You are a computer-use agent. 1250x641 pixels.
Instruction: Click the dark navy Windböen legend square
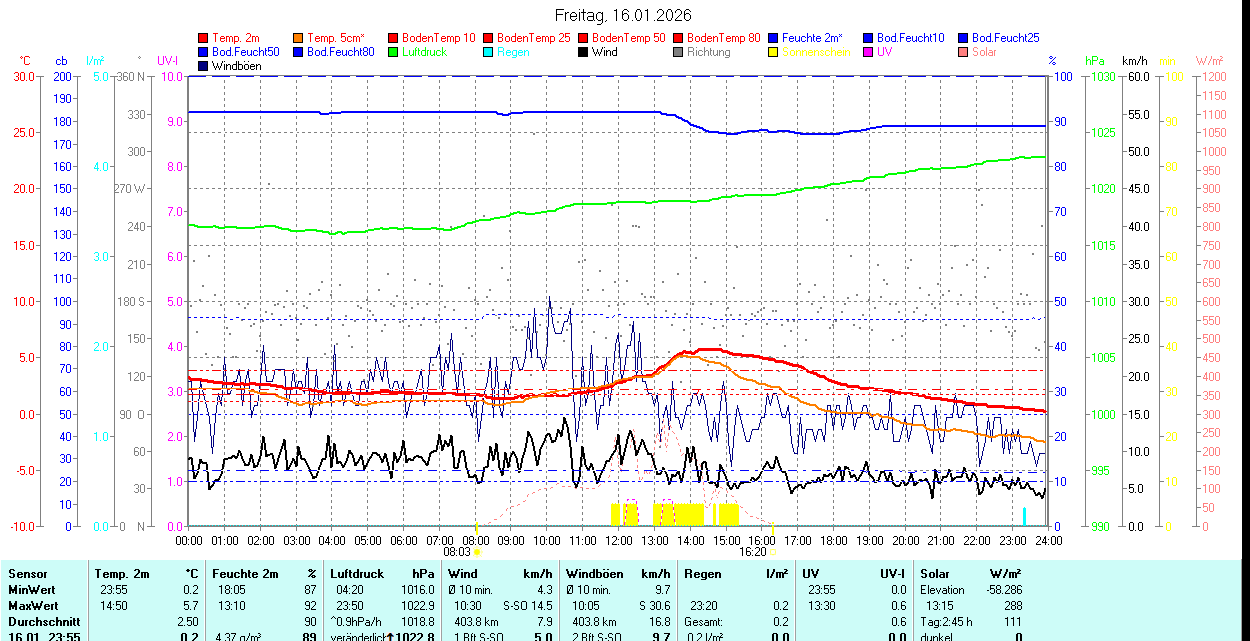click(x=204, y=66)
